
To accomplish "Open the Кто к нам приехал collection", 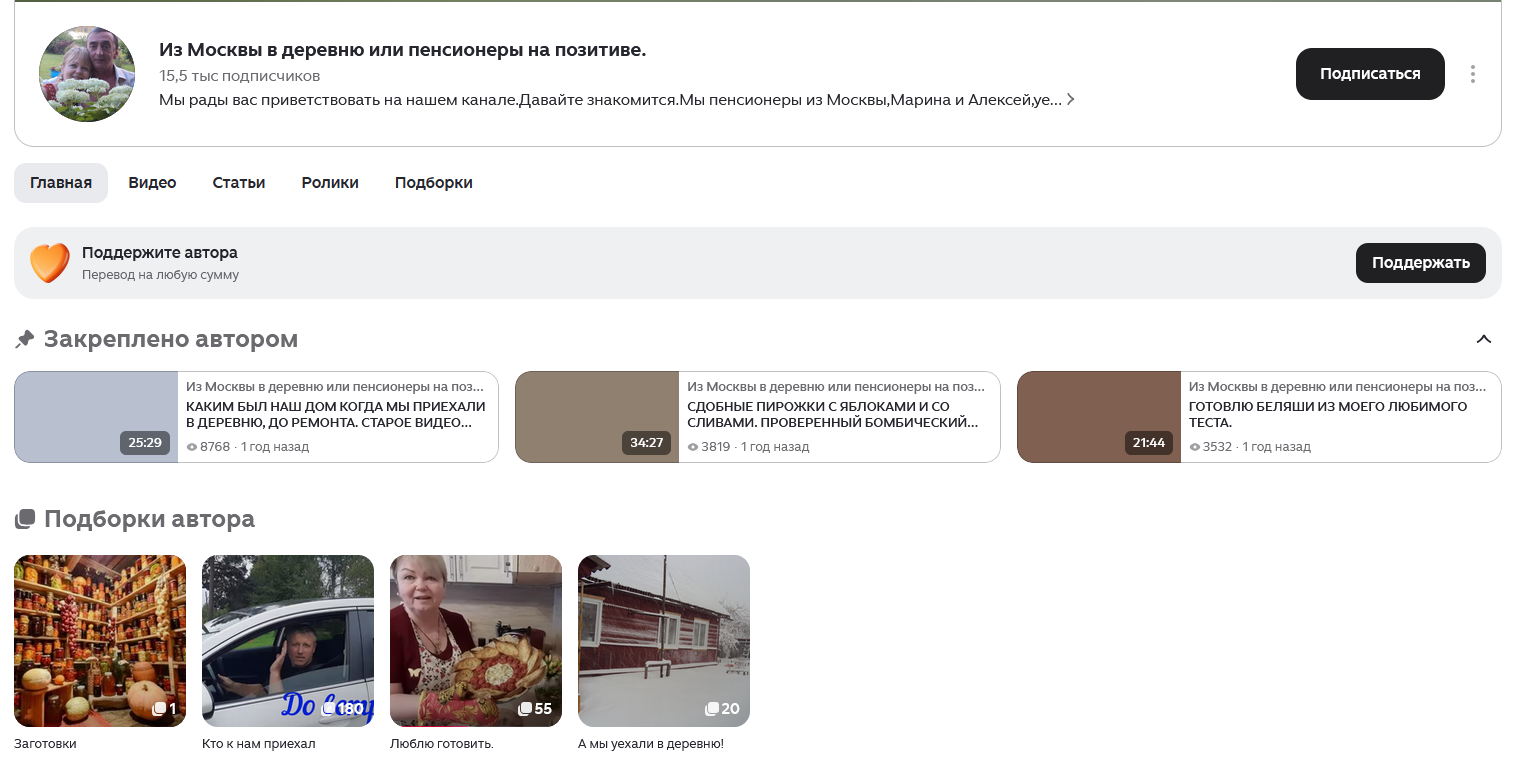I will coord(288,640).
